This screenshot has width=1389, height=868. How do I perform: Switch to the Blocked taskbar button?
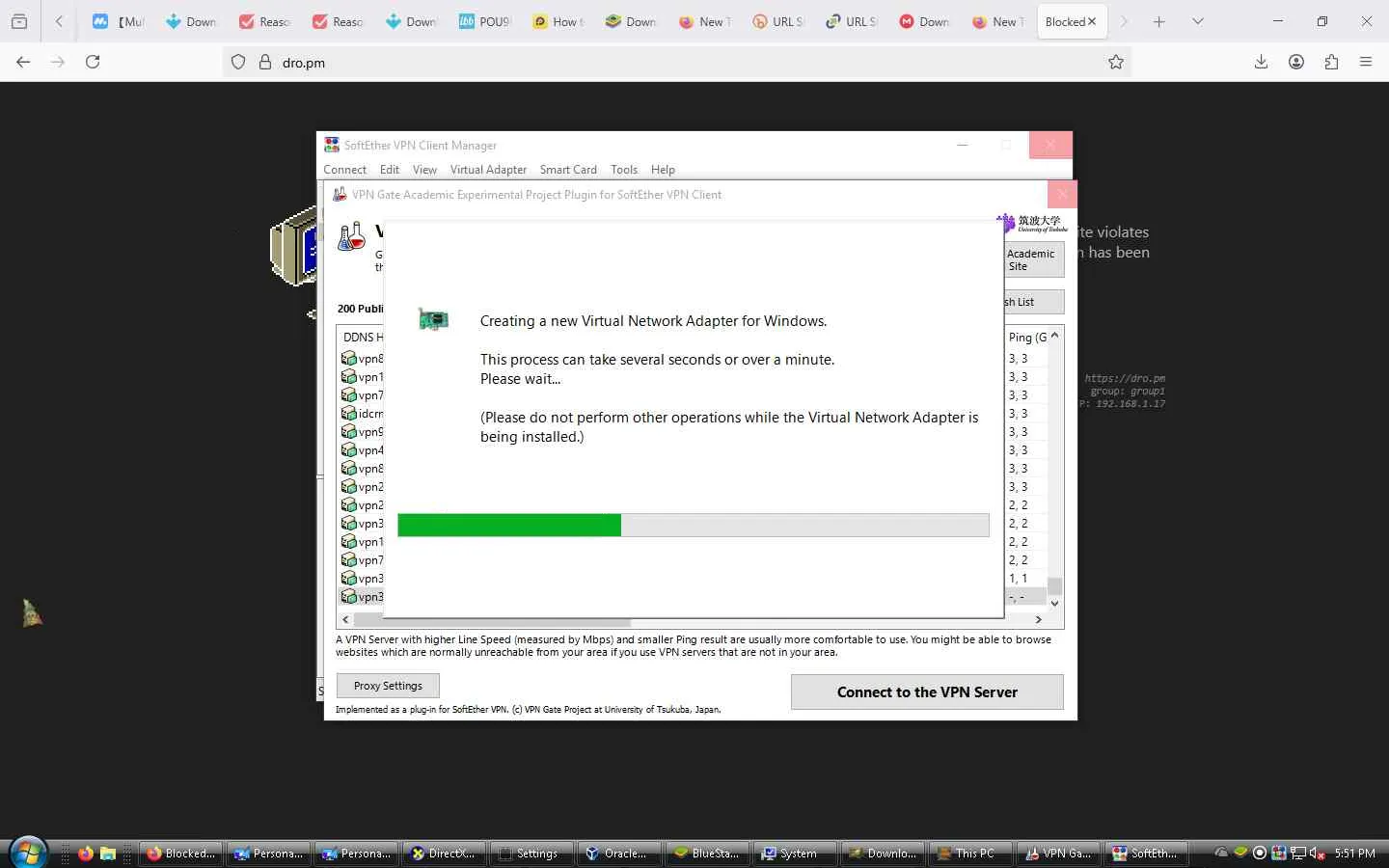(x=181, y=854)
